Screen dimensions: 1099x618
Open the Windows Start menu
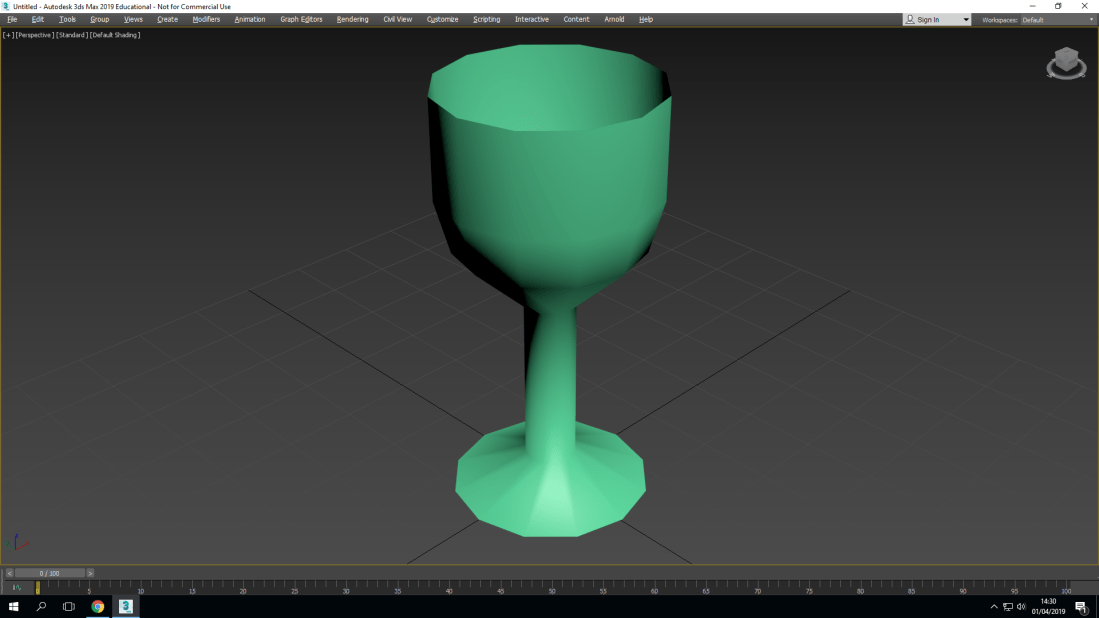click(x=13, y=606)
